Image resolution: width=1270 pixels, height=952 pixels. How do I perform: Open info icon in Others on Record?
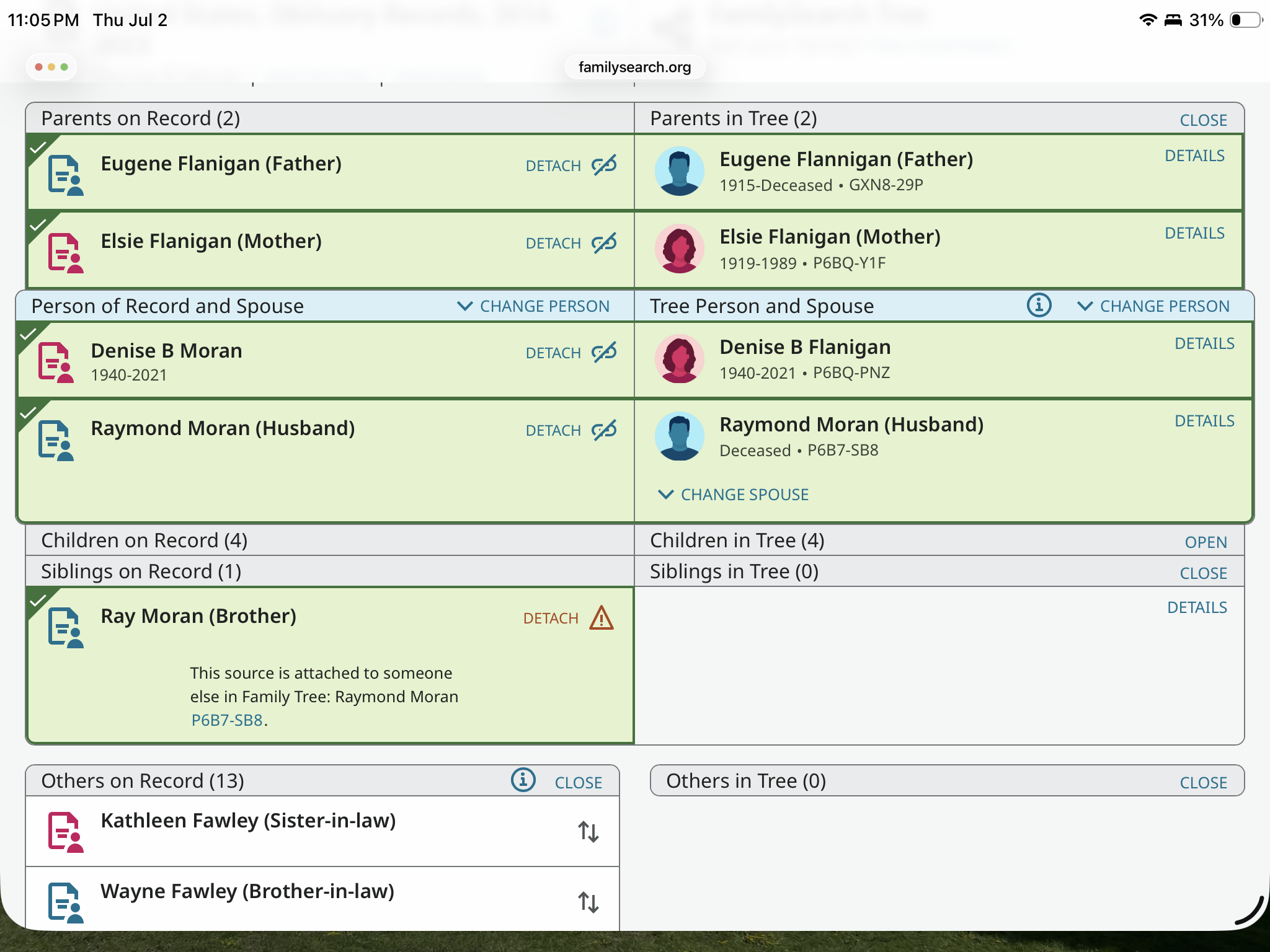(523, 780)
